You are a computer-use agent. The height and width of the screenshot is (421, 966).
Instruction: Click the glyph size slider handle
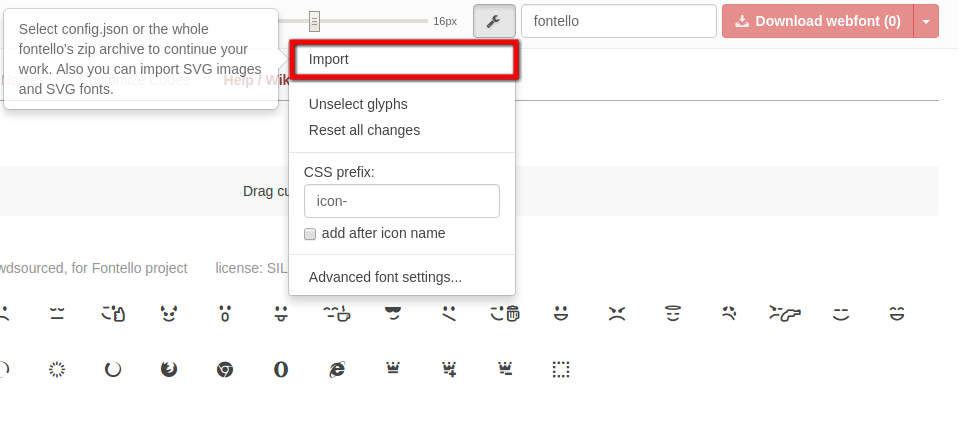(x=314, y=21)
